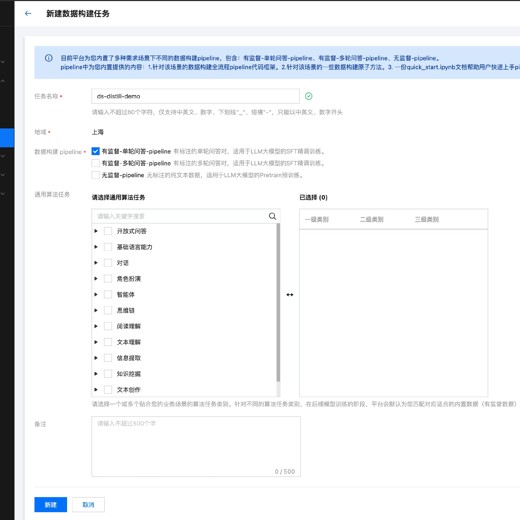Screen dimensions: 520x520
Task: Uncheck the 有监督-单轮问答-pipeline checkbox
Action: (95, 151)
